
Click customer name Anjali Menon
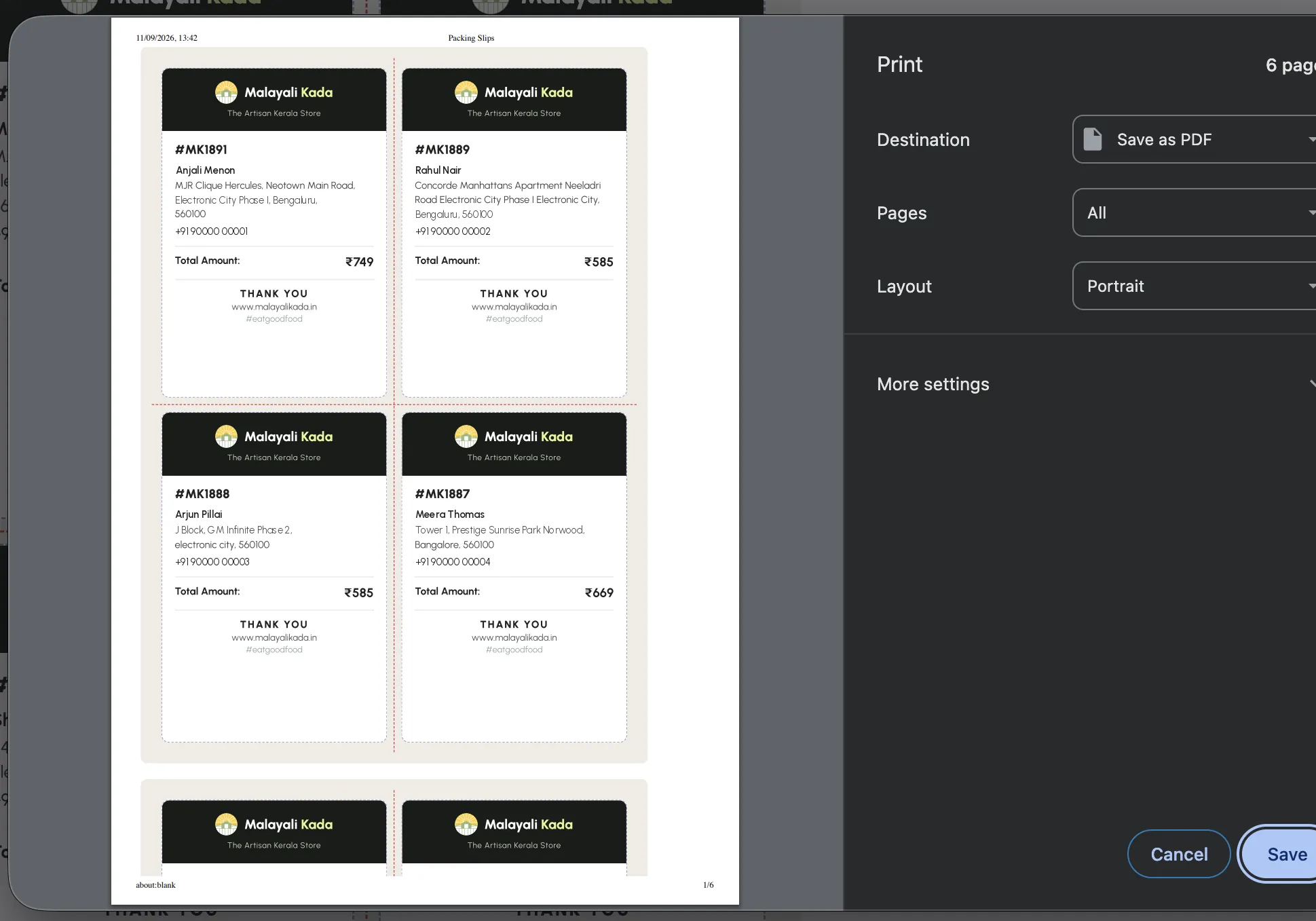[x=205, y=170]
